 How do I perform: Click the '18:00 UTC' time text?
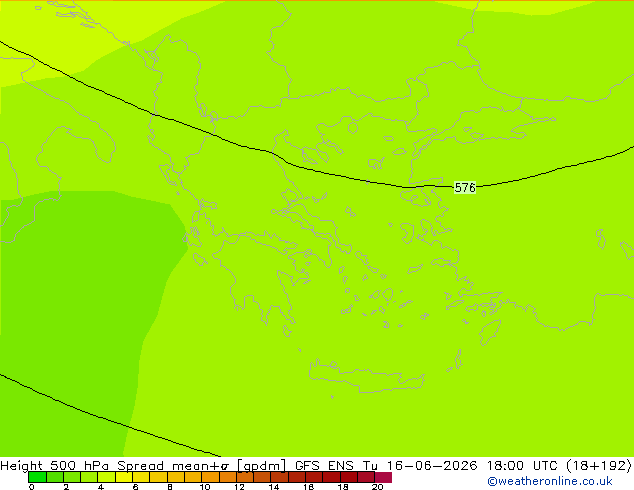point(522,465)
